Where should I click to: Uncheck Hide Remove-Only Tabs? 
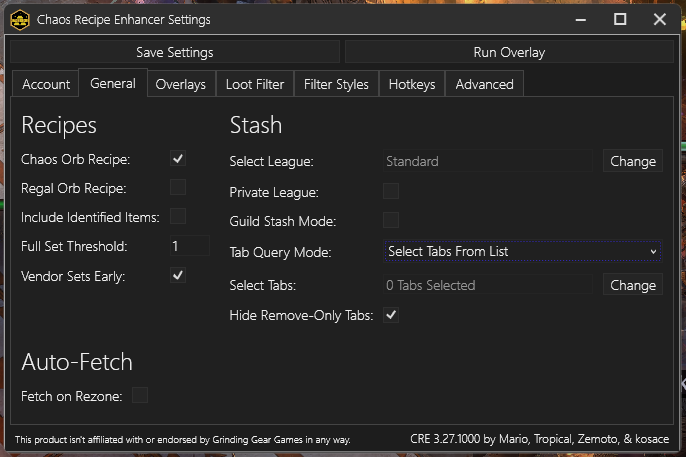(x=391, y=315)
